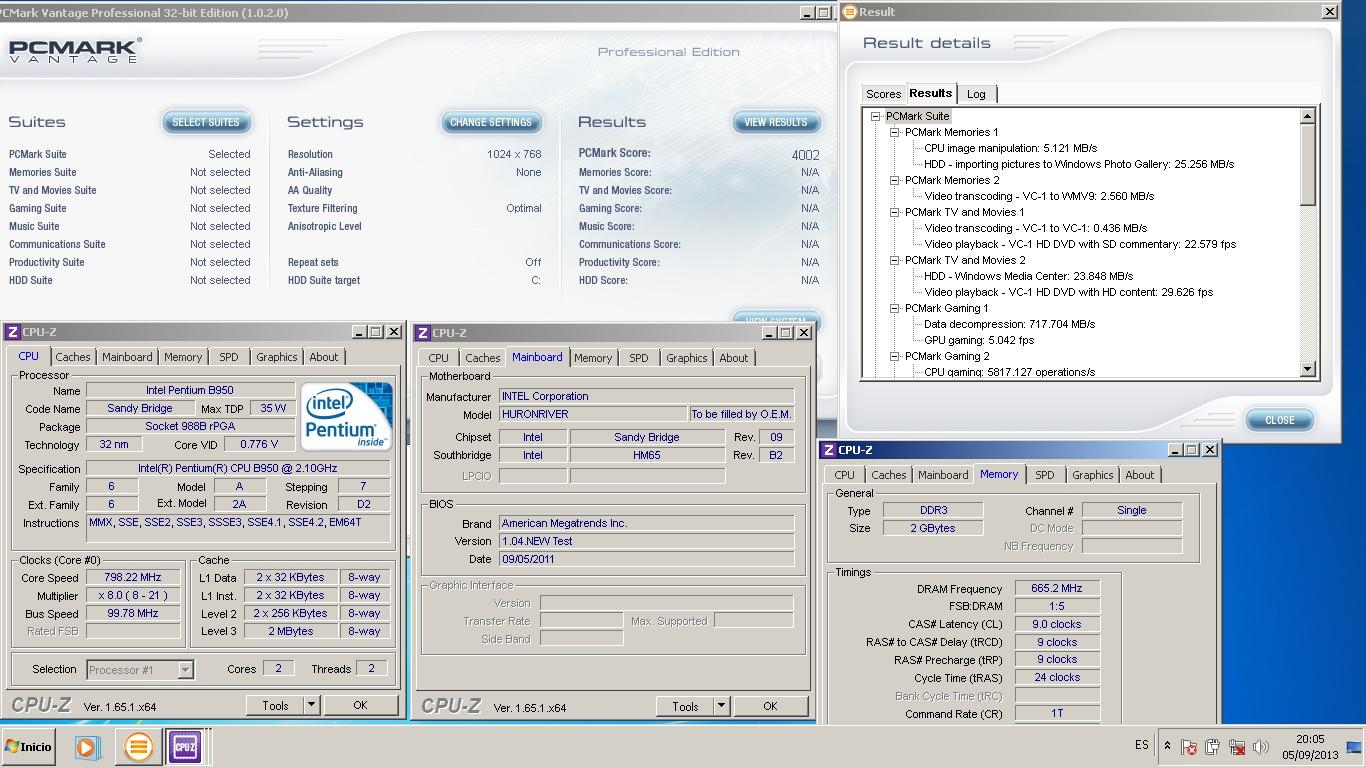The image size is (1366, 768).
Task: Click the VIEW RESULTS button
Action: point(776,122)
